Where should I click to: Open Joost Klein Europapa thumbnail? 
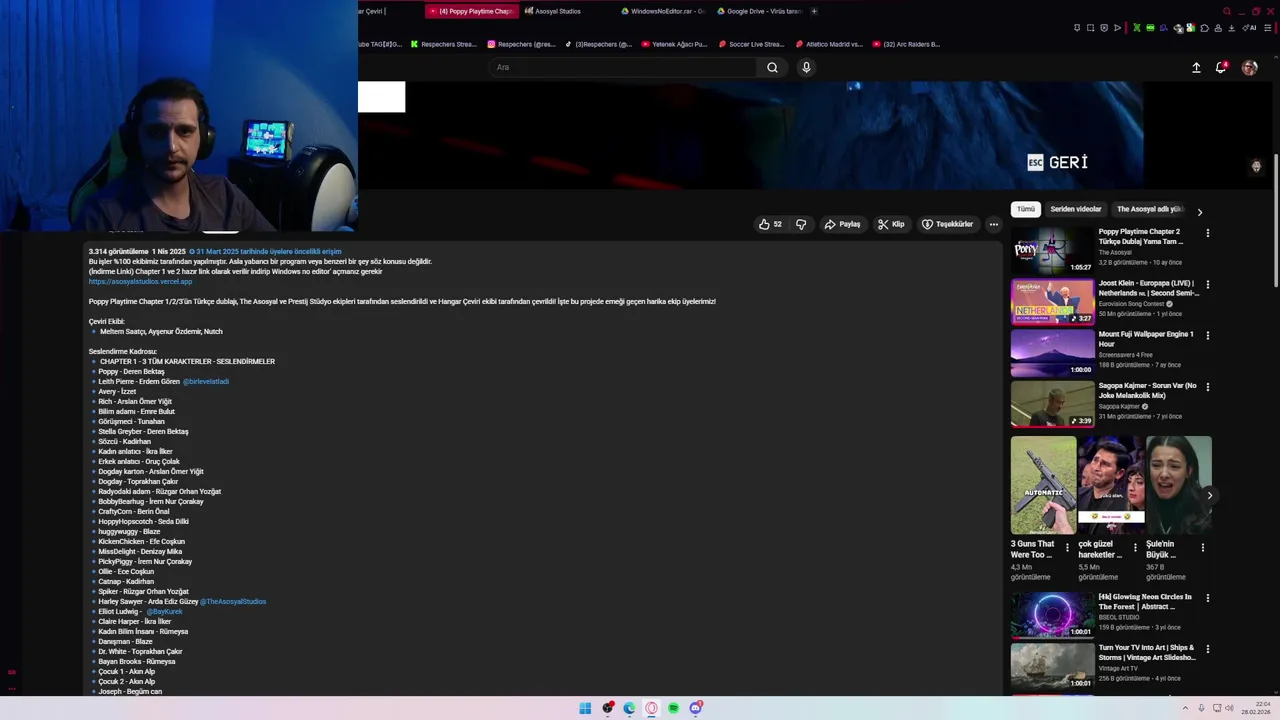click(x=1052, y=301)
